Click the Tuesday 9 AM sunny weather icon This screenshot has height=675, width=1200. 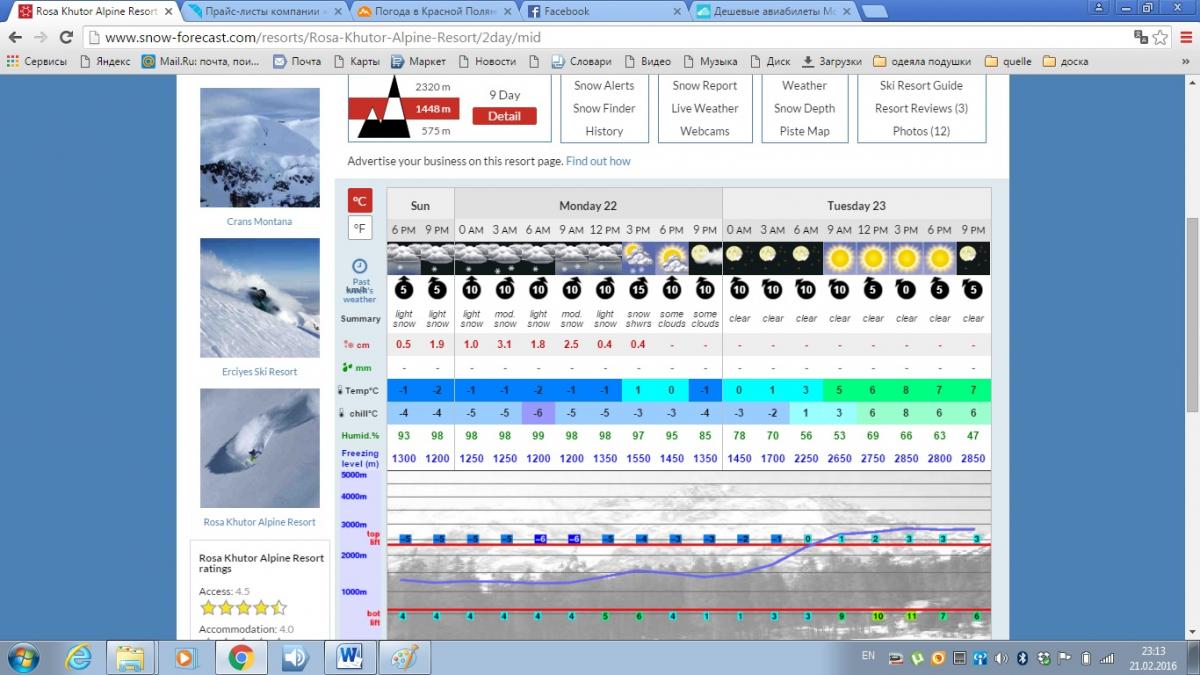coord(839,258)
